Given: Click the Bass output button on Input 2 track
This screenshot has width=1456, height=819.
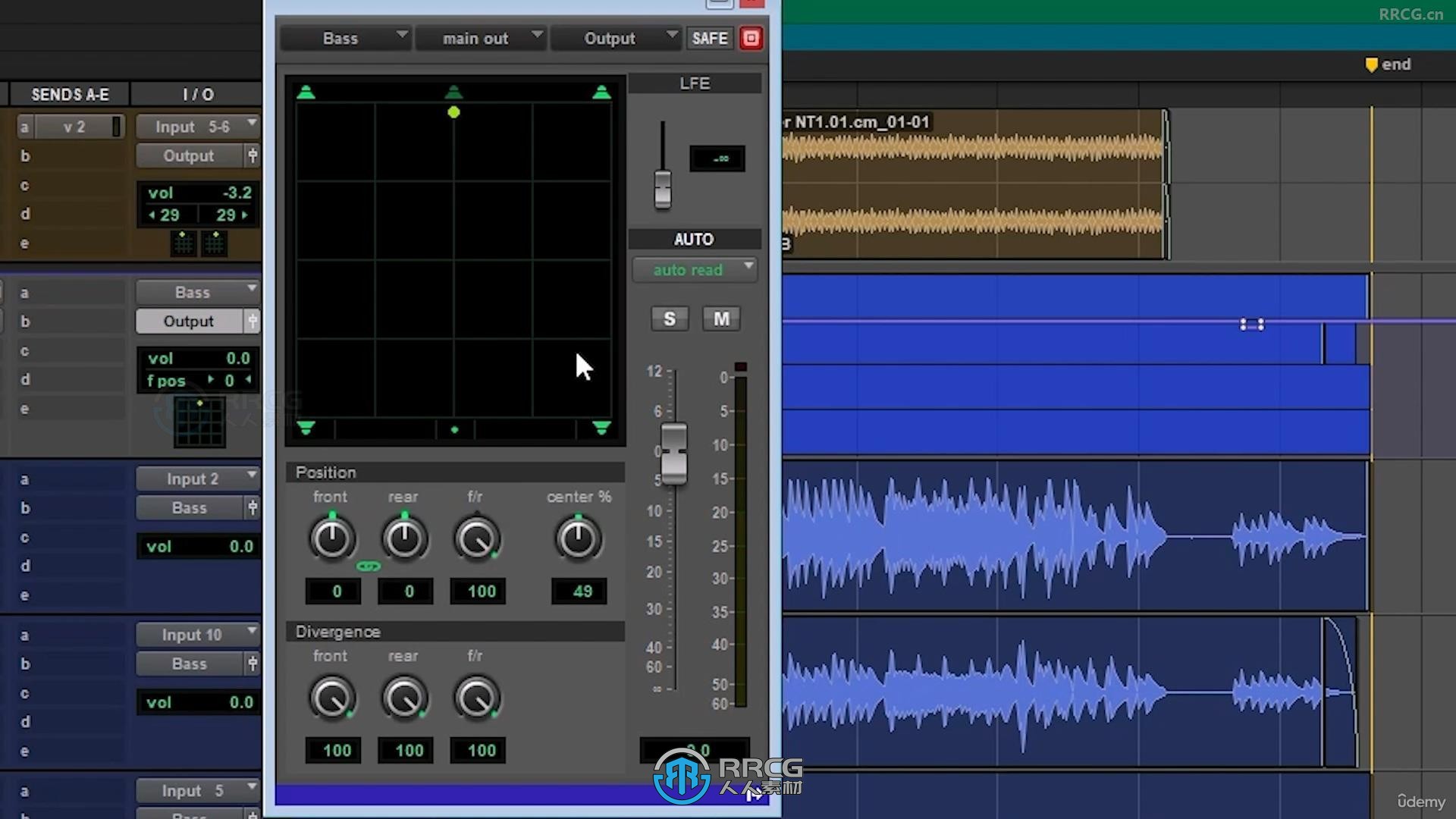Looking at the screenshot, I should pyautogui.click(x=190, y=507).
